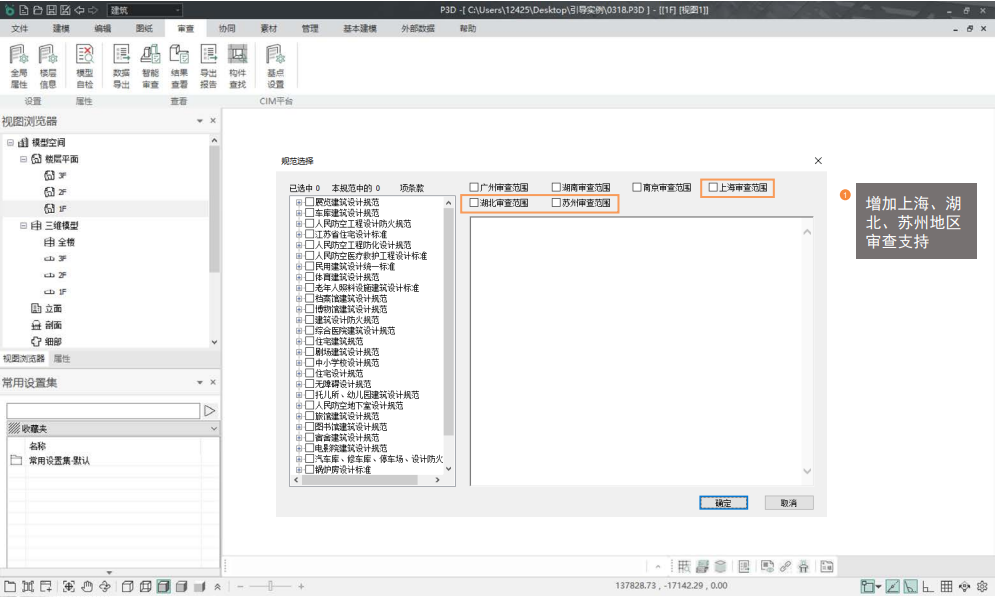Tick the 湖北审查范围 checkbox

click(x=475, y=203)
